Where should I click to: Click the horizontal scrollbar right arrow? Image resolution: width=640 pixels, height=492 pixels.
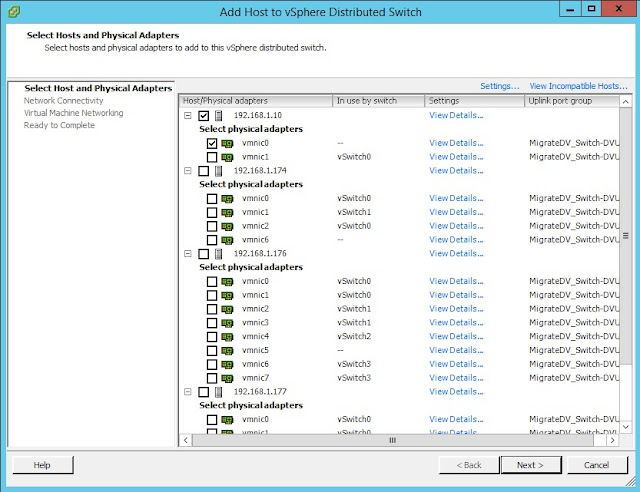point(612,440)
